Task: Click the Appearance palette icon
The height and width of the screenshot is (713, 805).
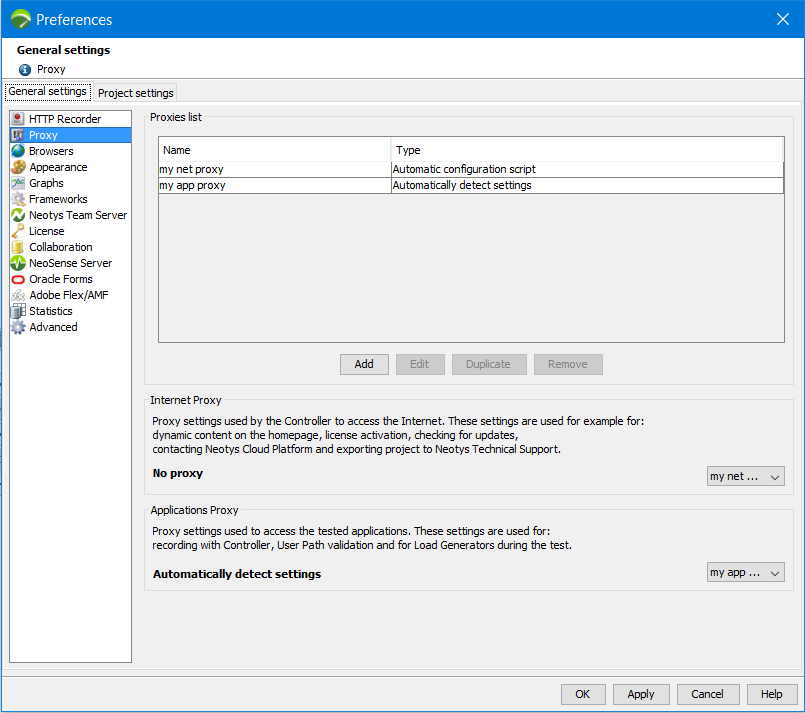Action: point(18,167)
